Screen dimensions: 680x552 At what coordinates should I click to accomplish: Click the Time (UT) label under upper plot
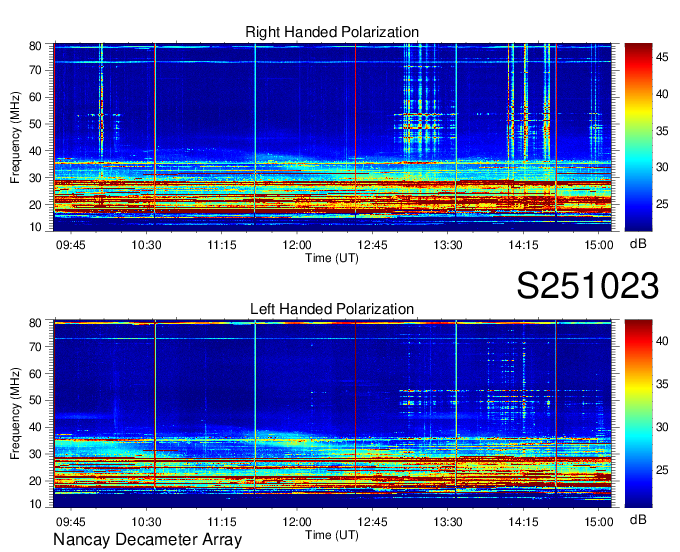pyautogui.click(x=332, y=257)
